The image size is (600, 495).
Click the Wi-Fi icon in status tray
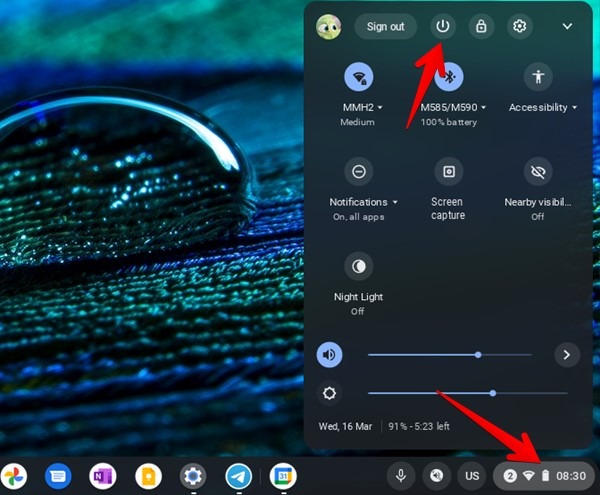(x=528, y=476)
